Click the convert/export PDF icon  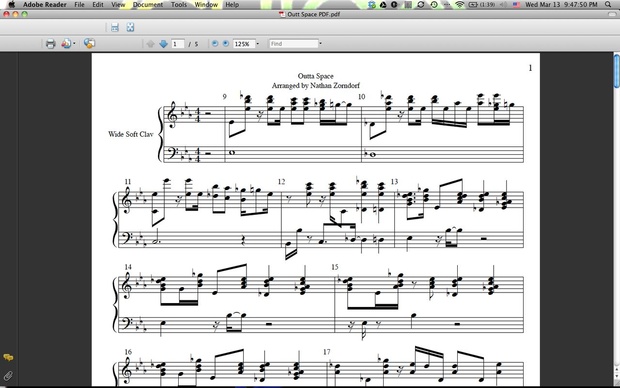click(x=66, y=44)
